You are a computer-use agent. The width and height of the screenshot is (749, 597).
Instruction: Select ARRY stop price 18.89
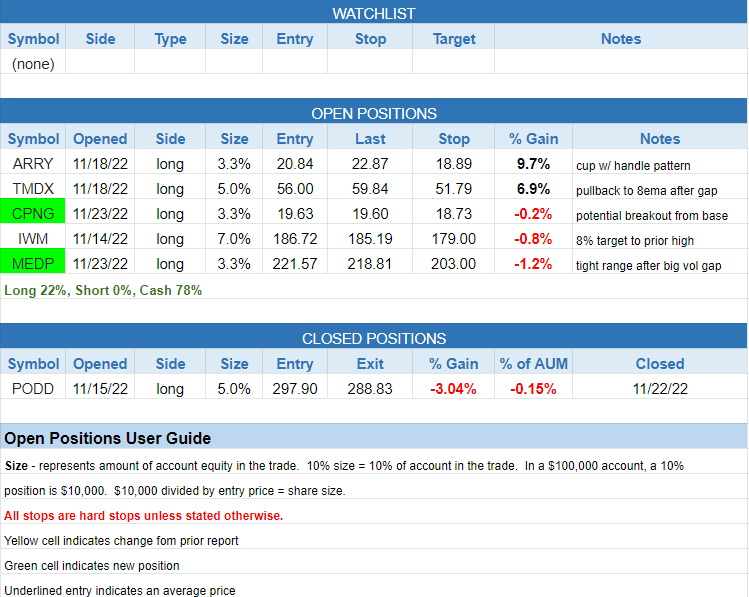coord(453,164)
